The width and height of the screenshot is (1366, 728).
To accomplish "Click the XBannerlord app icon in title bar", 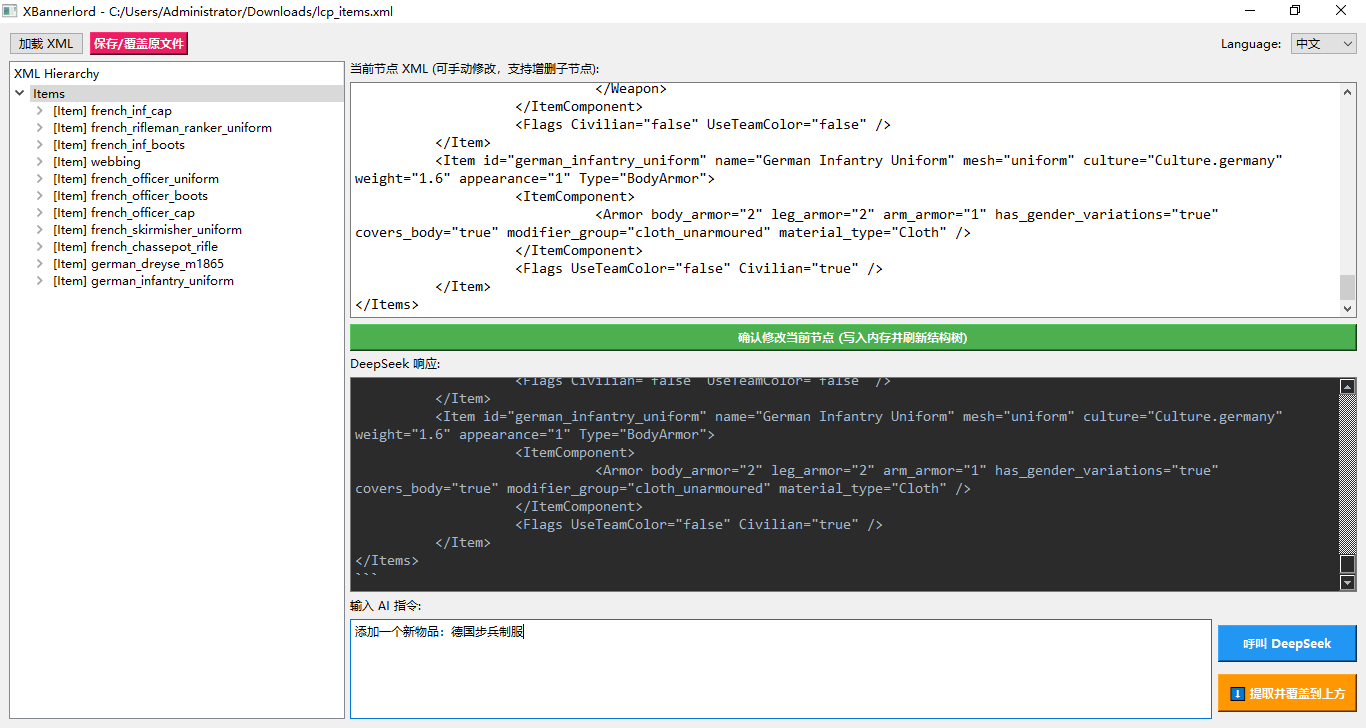I will coord(10,10).
